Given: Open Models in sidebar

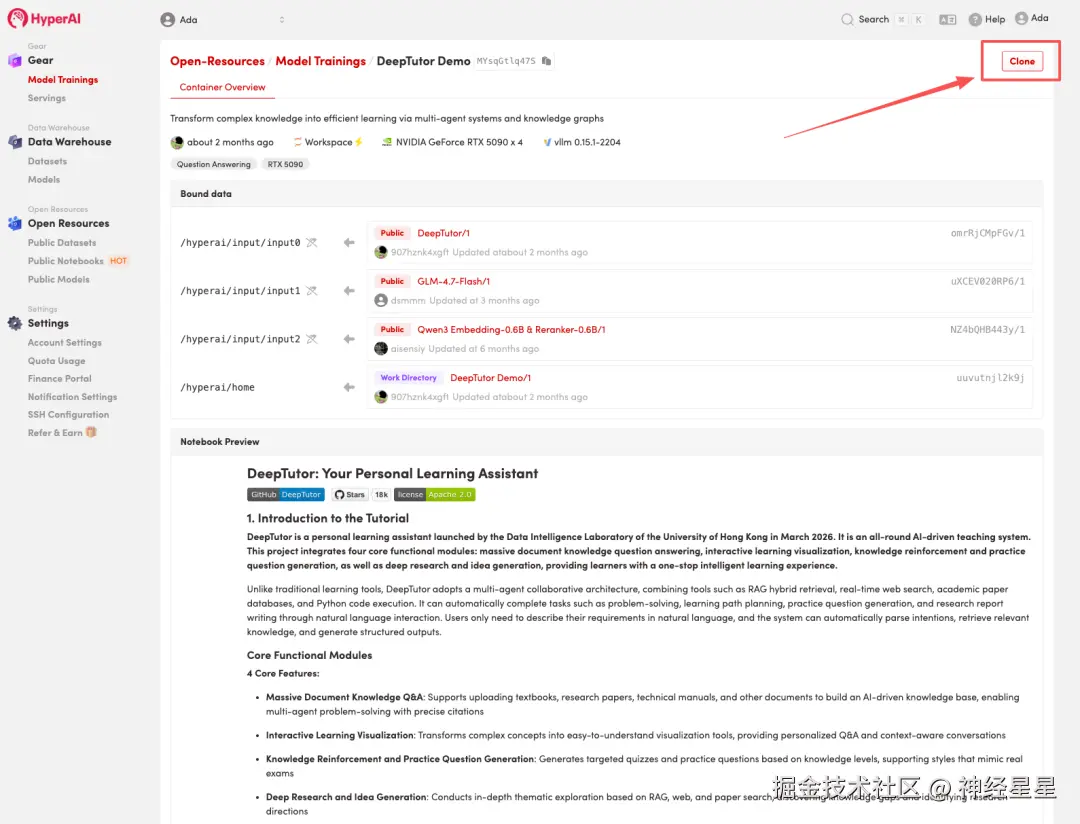Looking at the screenshot, I should [44, 179].
